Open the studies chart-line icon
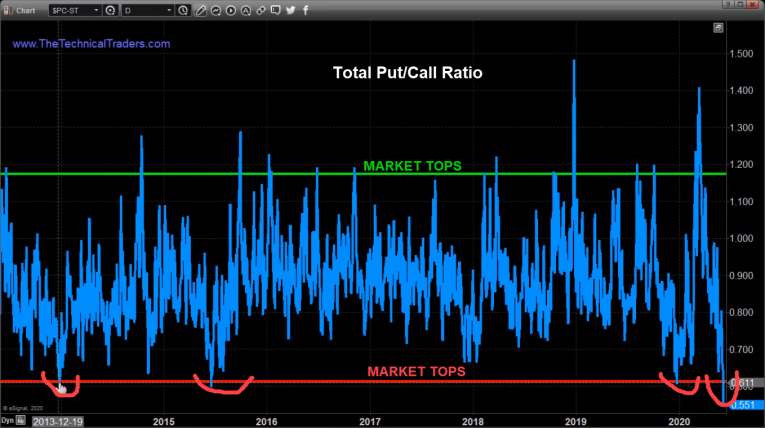This screenshot has height=428, width=765. pos(217,9)
